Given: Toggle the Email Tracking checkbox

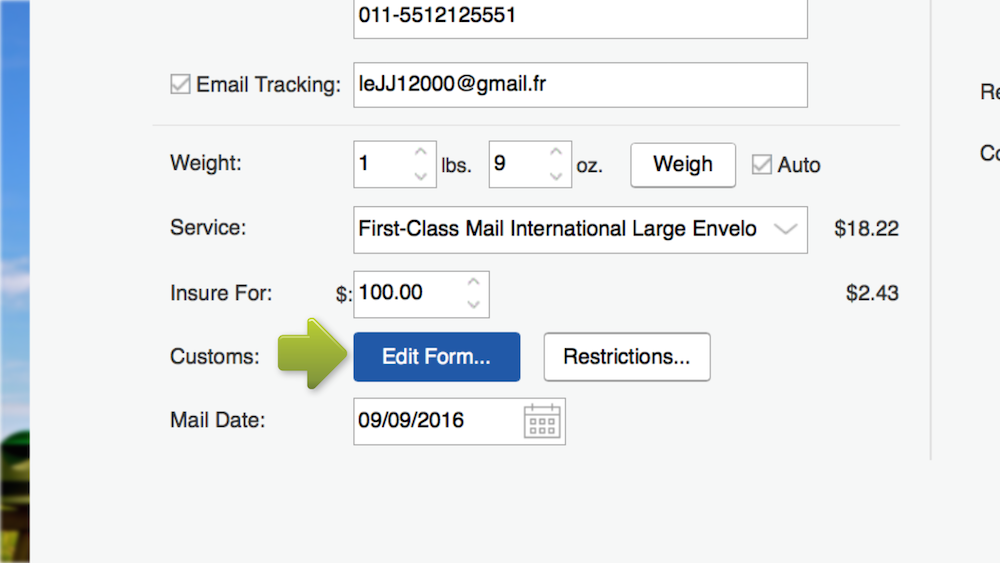Looking at the screenshot, I should coord(180,85).
